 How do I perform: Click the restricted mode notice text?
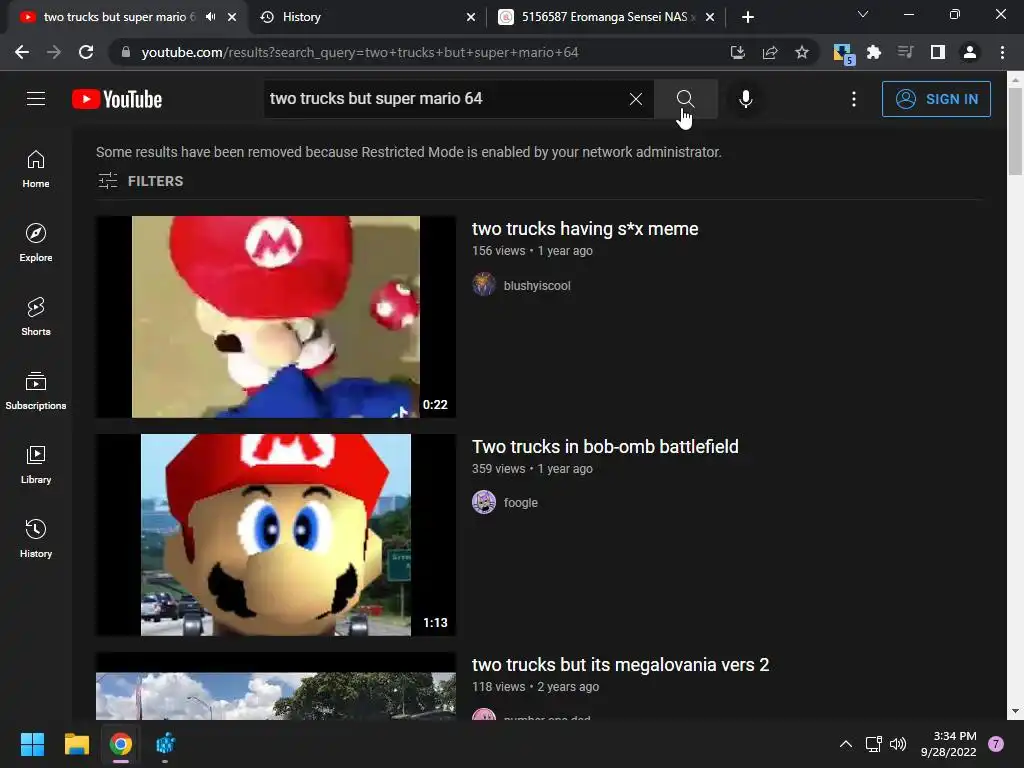pyautogui.click(x=409, y=152)
